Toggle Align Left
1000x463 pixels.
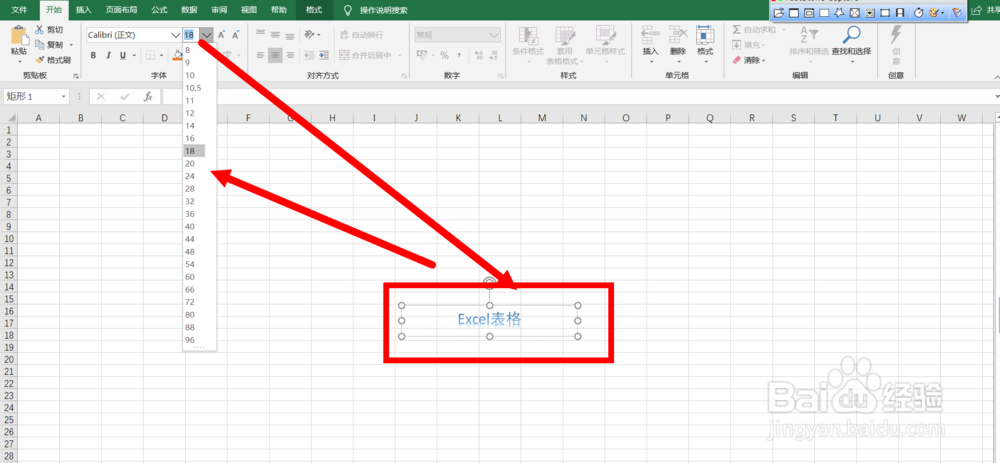pyautogui.click(x=260, y=55)
